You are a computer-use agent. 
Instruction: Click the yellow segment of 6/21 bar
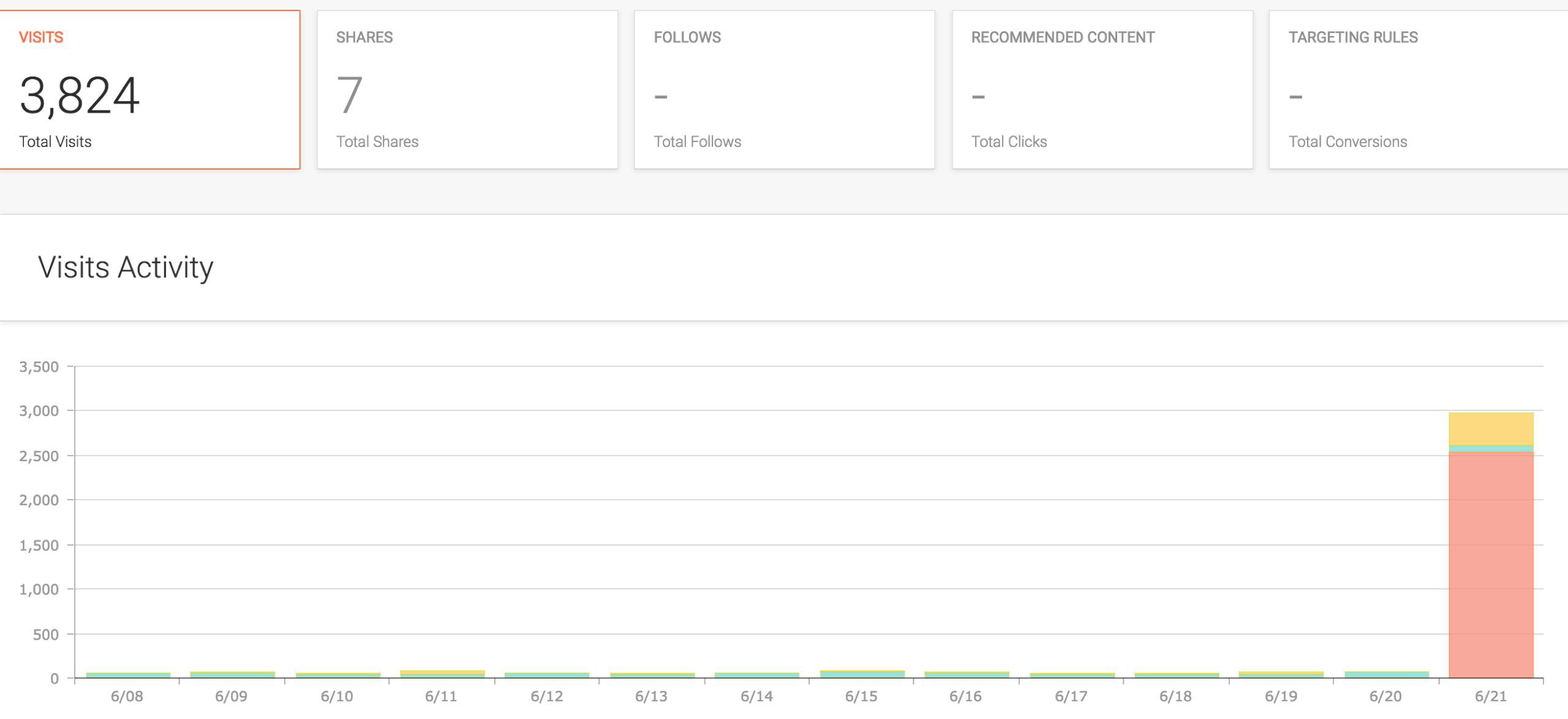pyautogui.click(x=1491, y=429)
